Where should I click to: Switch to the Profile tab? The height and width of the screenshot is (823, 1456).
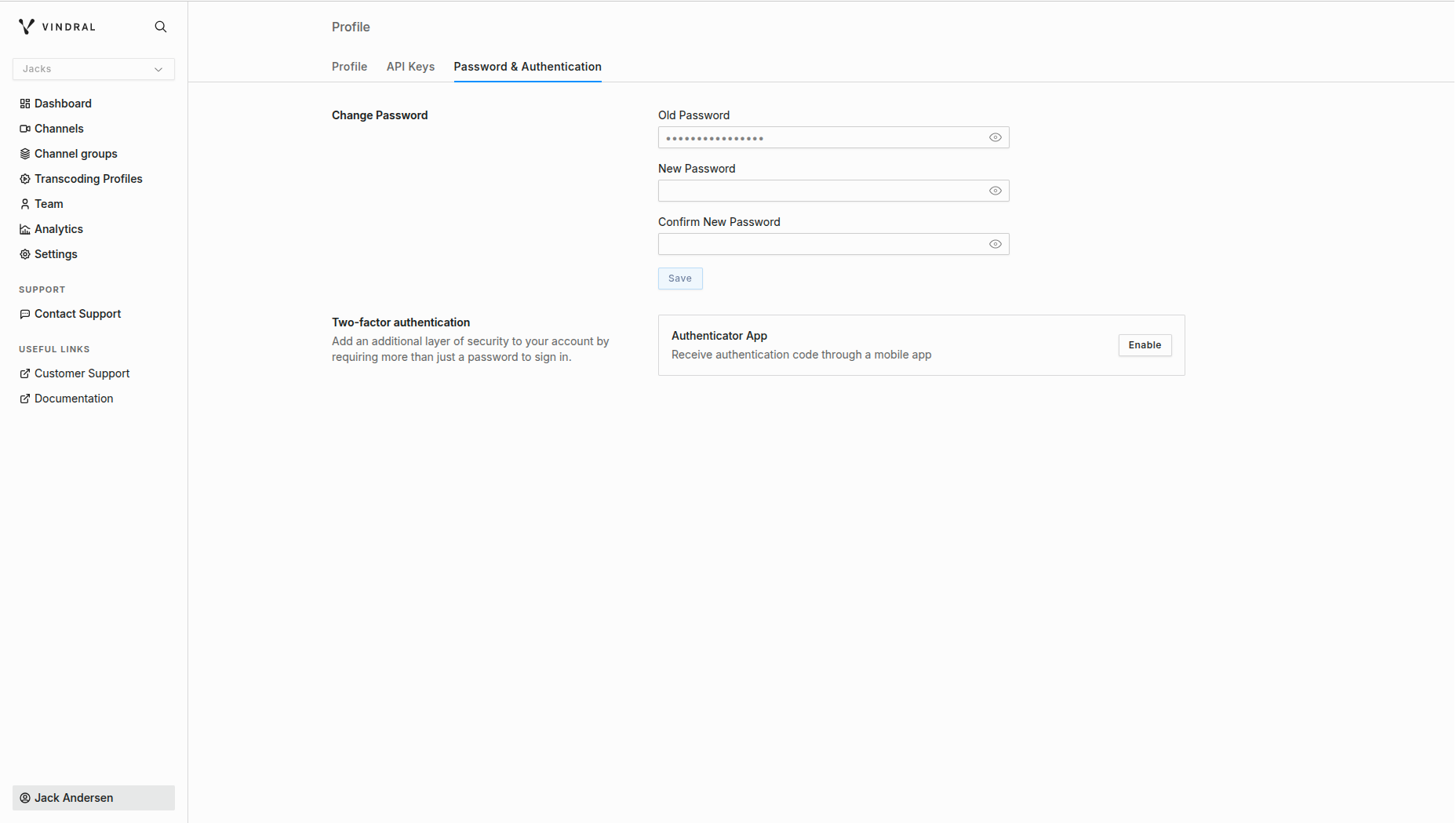(x=349, y=67)
